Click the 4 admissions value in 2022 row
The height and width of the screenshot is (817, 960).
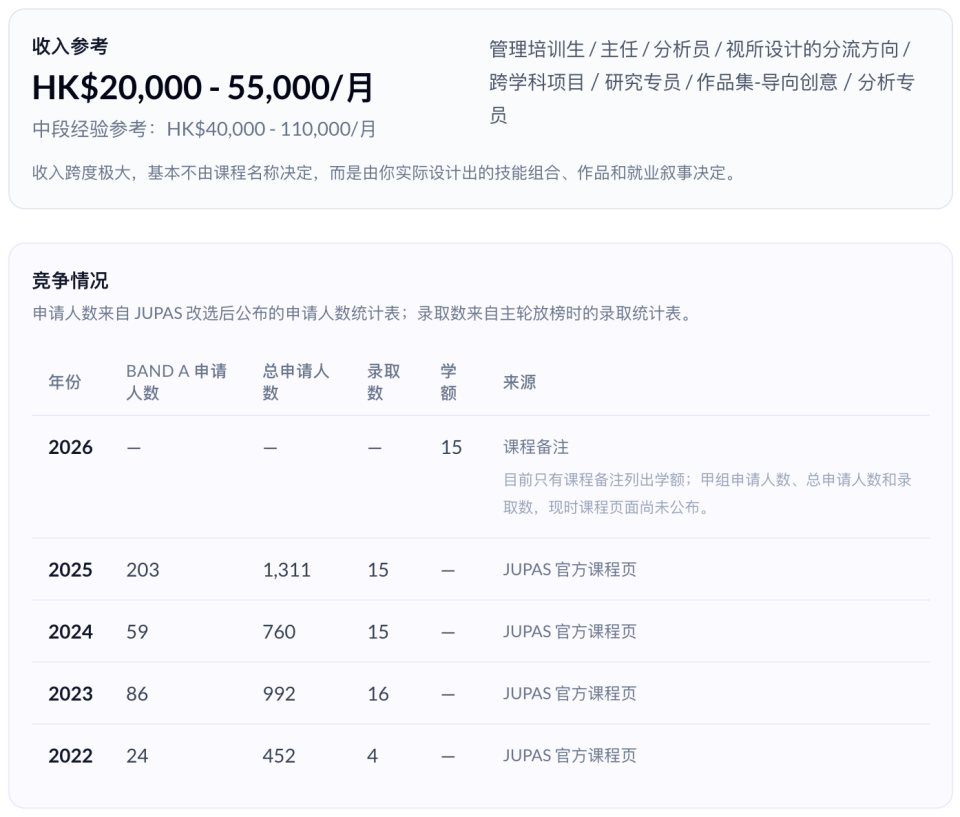pyautogui.click(x=372, y=756)
